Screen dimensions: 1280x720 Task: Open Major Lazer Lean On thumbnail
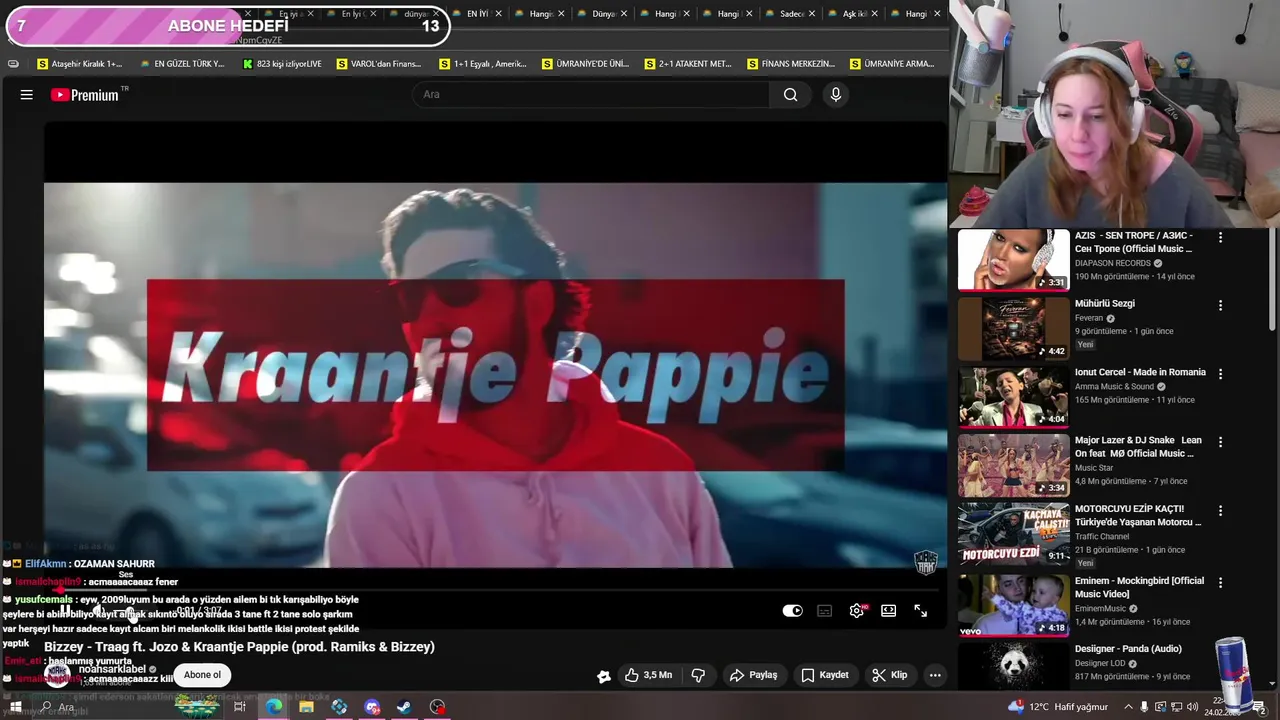click(x=1013, y=465)
